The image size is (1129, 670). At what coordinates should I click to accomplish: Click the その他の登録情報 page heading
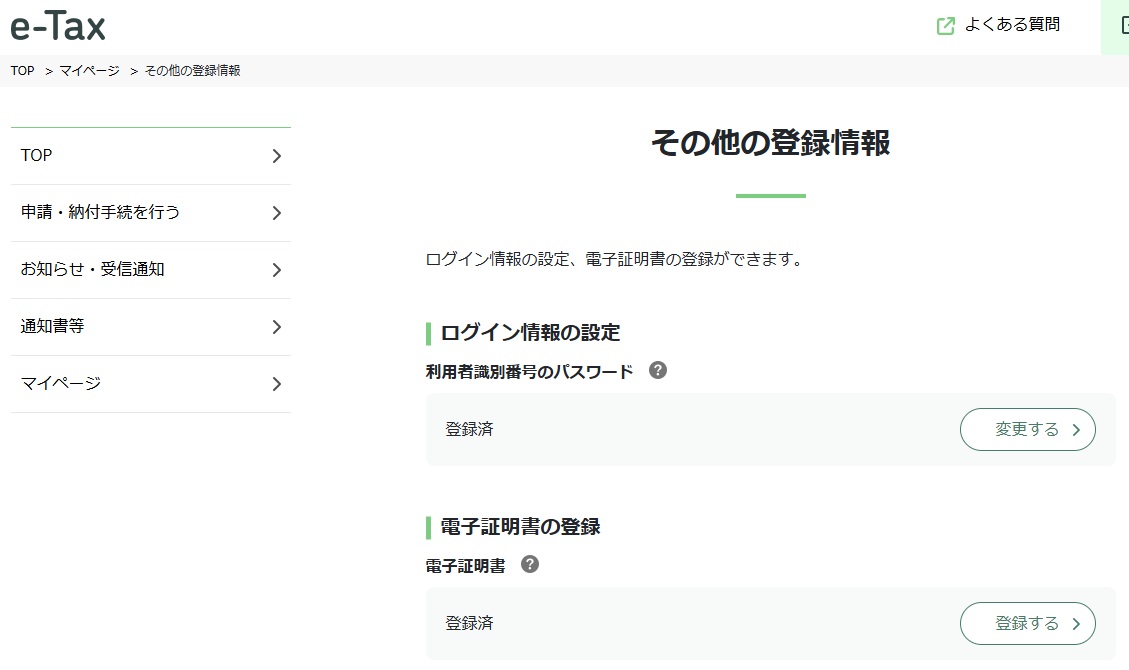click(x=770, y=142)
